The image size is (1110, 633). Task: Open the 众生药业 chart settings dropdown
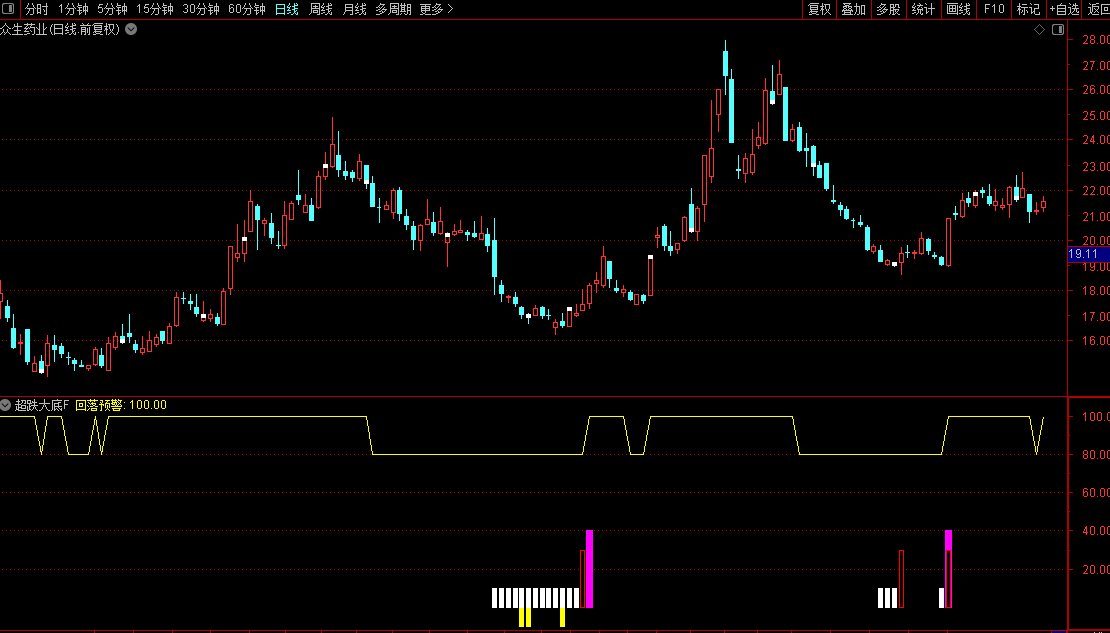131,30
